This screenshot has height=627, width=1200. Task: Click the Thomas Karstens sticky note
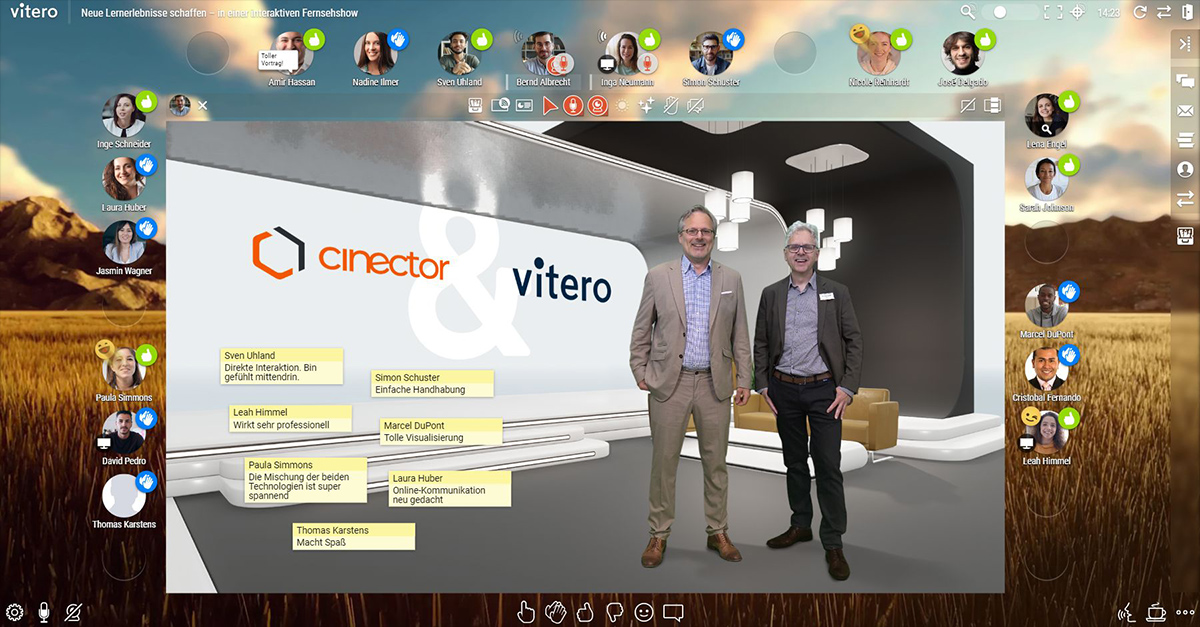pyautogui.click(x=353, y=536)
